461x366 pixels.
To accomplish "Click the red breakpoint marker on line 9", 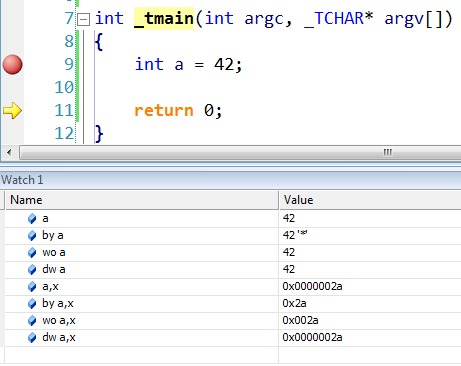I will [13, 64].
